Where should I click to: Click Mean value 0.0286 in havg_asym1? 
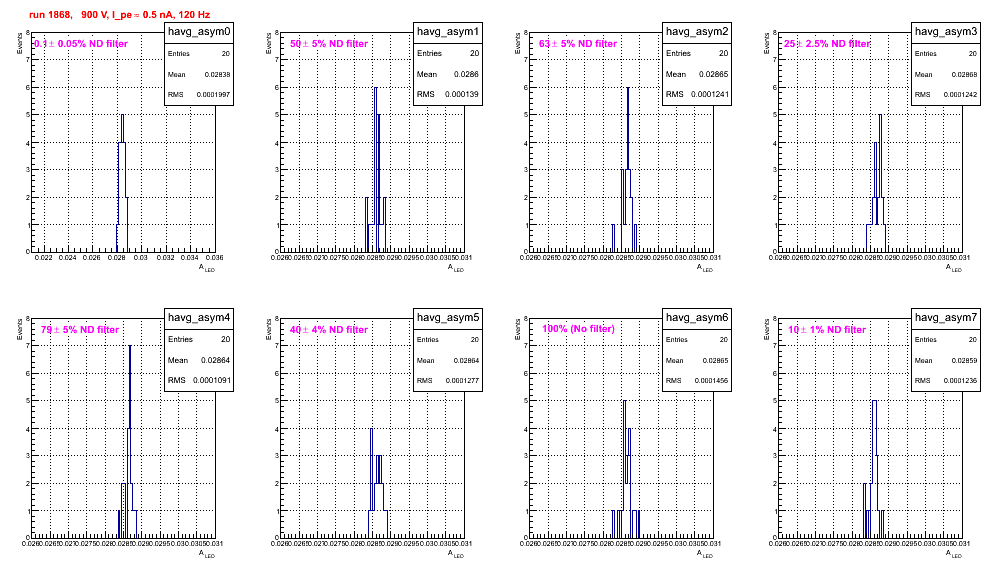[x=466, y=74]
